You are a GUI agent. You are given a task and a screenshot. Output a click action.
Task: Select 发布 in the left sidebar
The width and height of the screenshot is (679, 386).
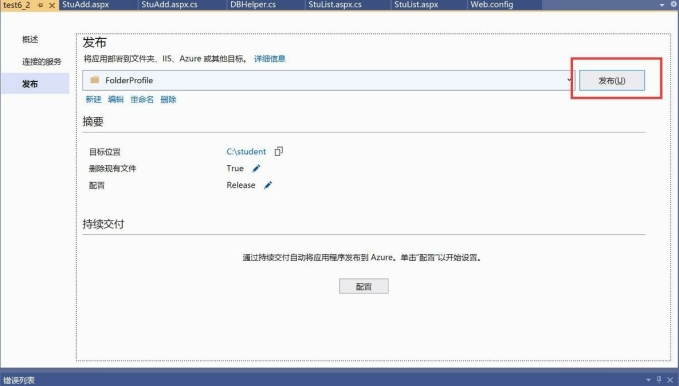tap(35, 84)
